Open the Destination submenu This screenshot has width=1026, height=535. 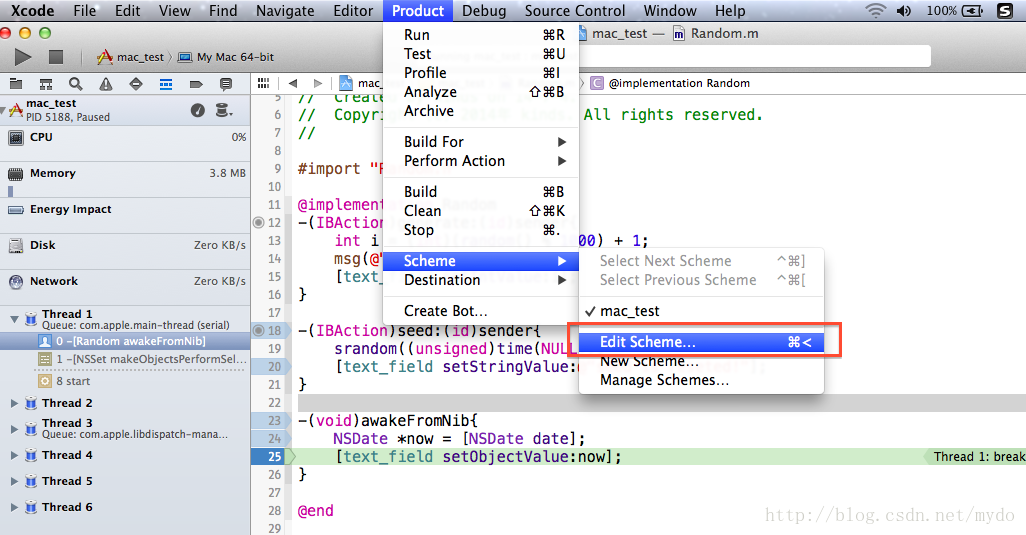(481, 280)
